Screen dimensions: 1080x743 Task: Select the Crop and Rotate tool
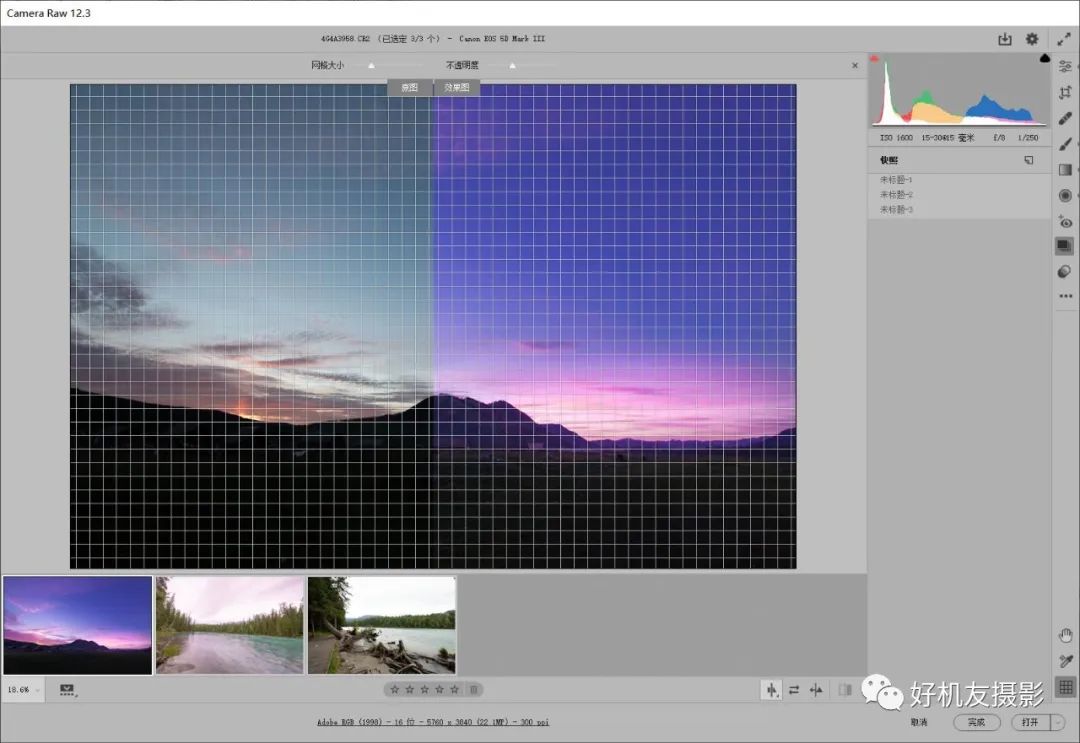[1065, 92]
